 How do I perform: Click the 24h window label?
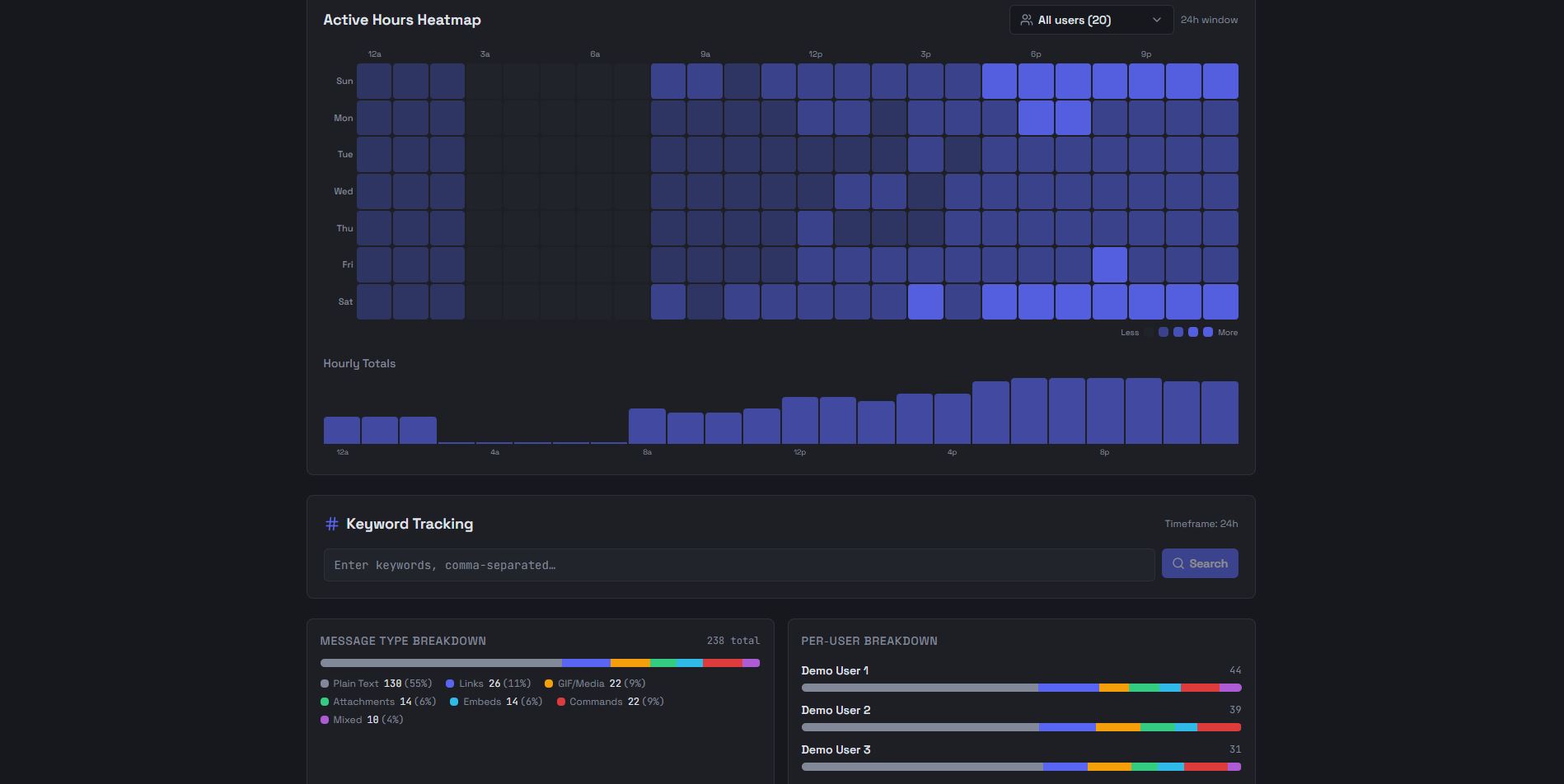1209,20
